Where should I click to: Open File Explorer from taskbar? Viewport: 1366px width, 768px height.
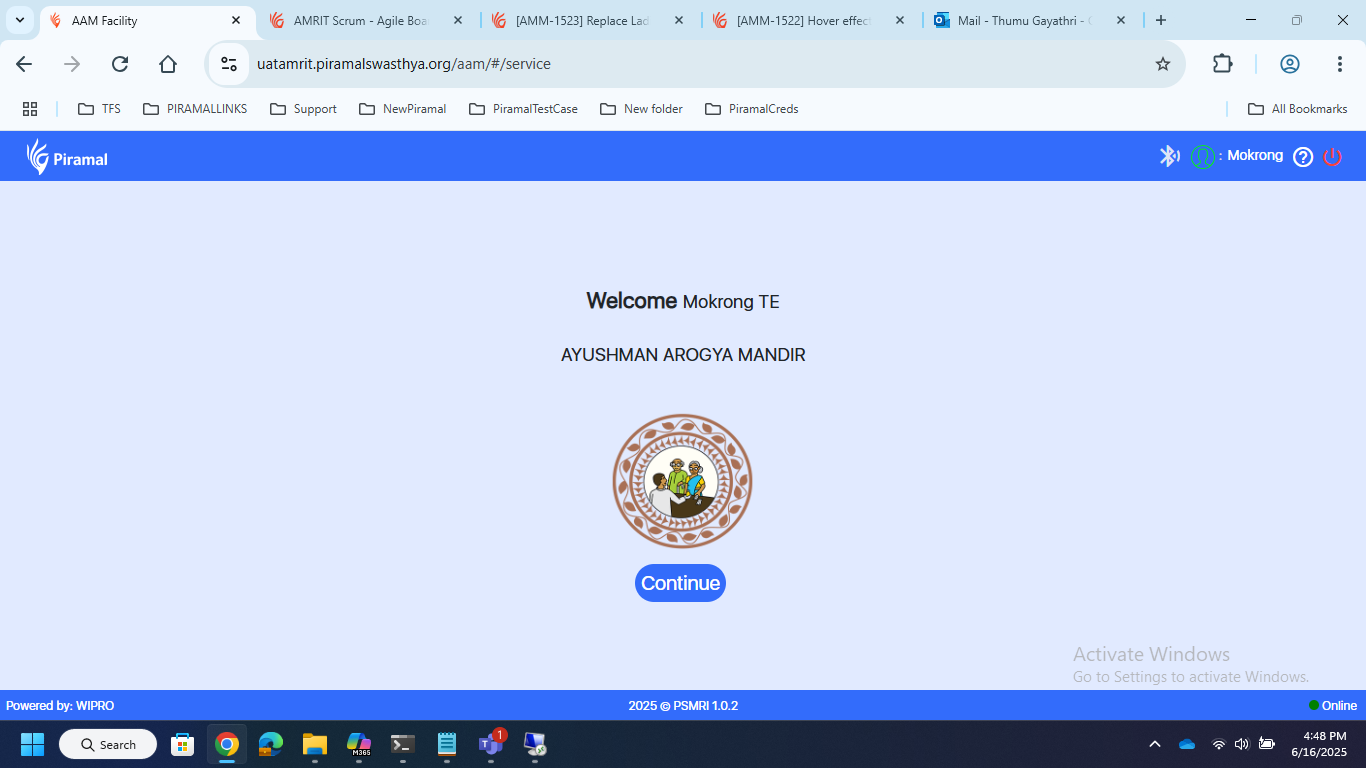coord(315,744)
